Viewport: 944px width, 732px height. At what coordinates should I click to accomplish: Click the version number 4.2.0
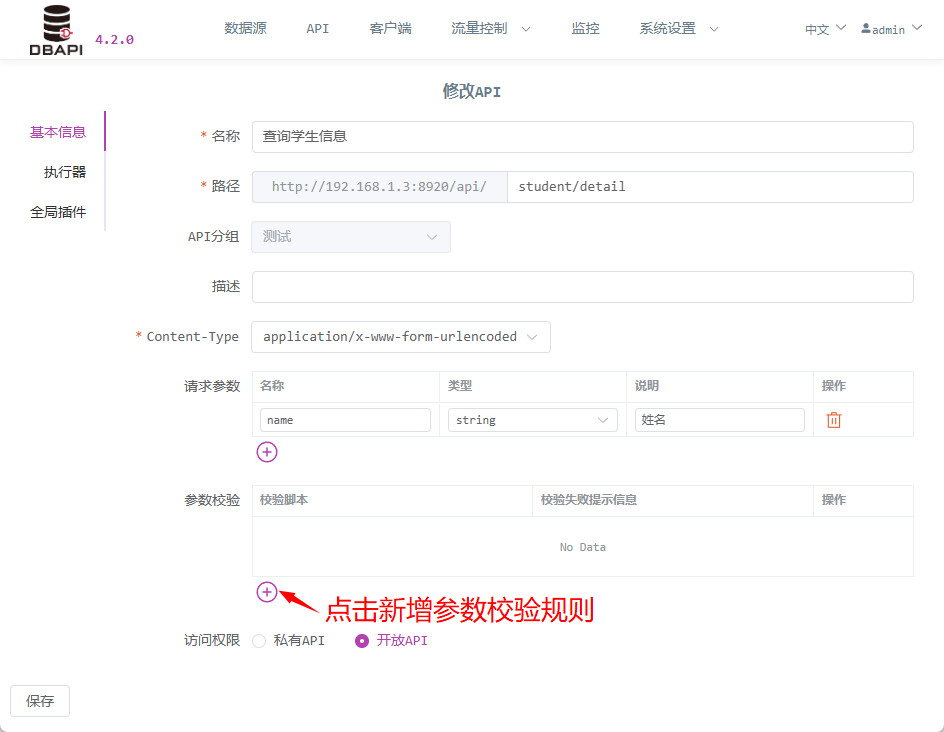click(x=114, y=40)
